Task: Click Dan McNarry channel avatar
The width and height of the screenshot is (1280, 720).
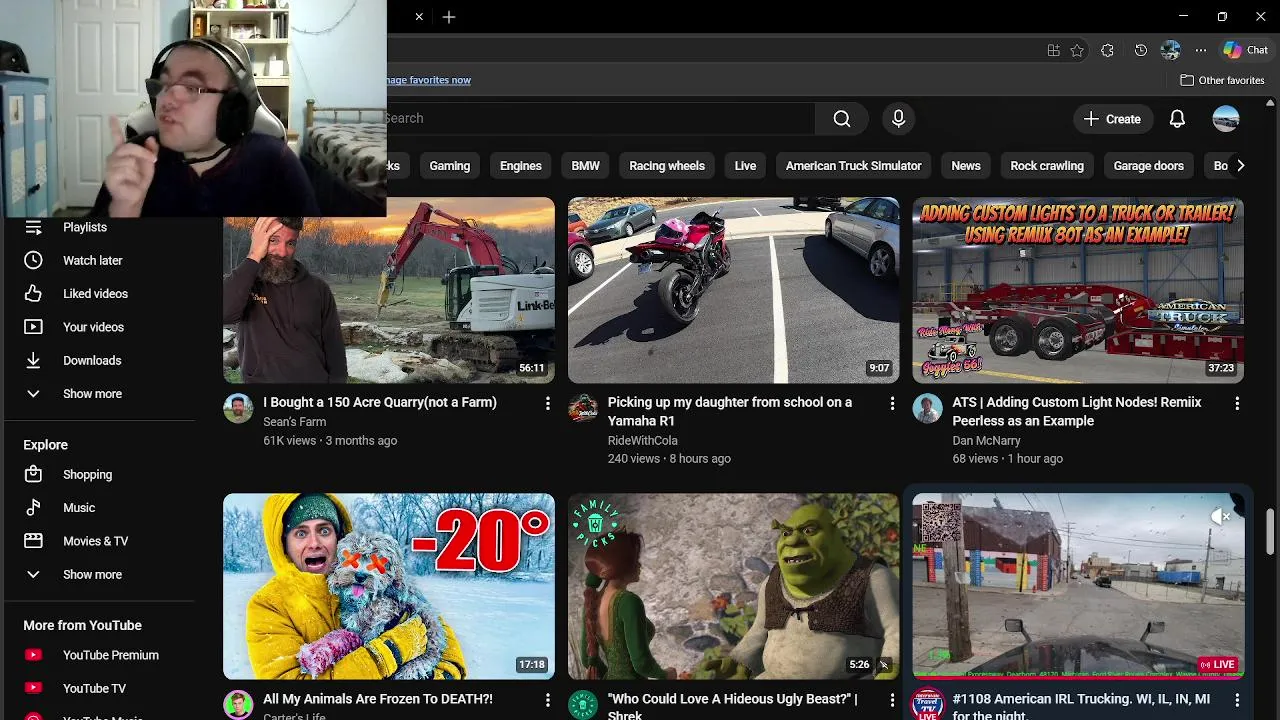Action: tap(927, 408)
